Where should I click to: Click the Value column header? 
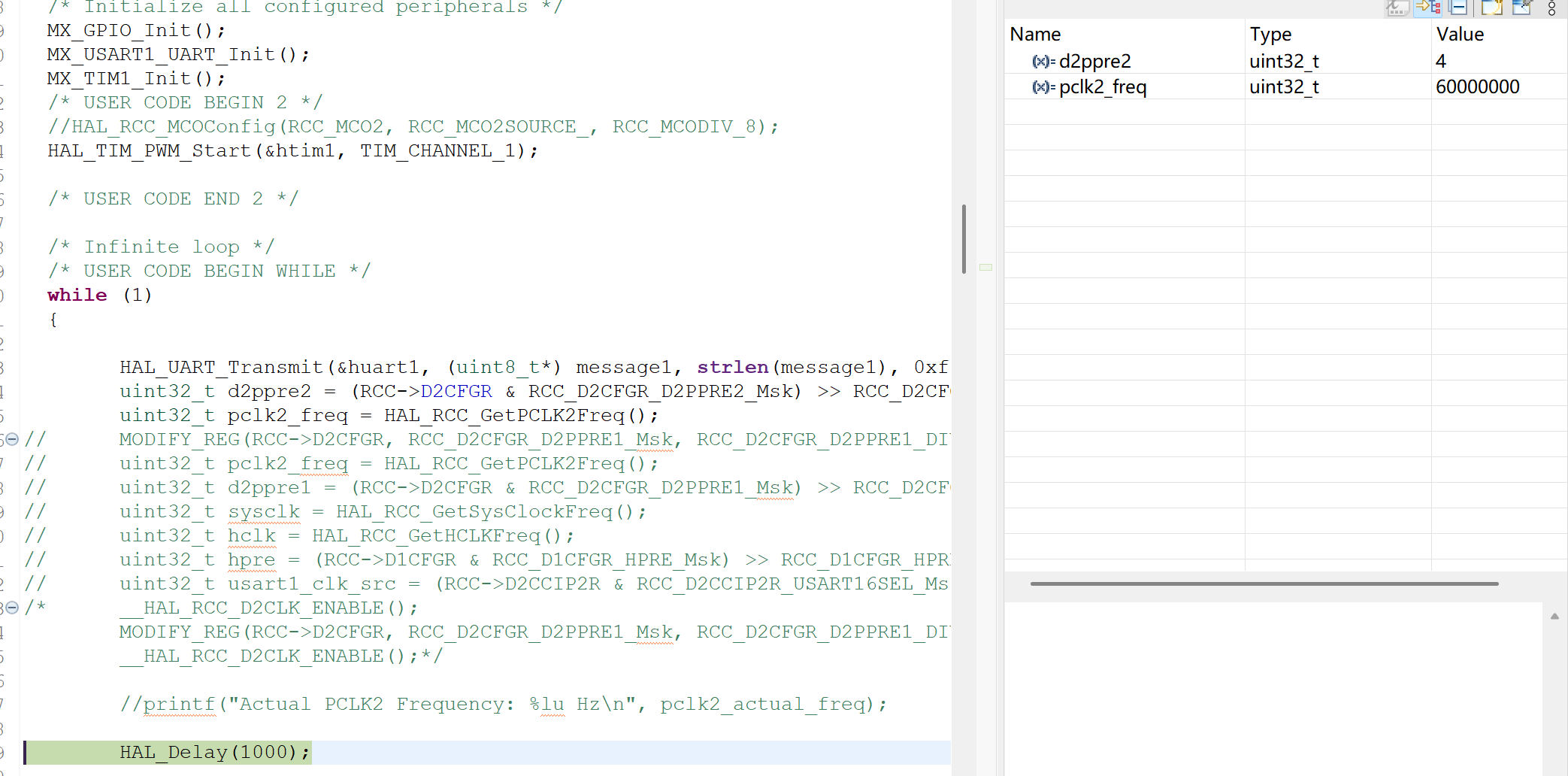point(1459,34)
